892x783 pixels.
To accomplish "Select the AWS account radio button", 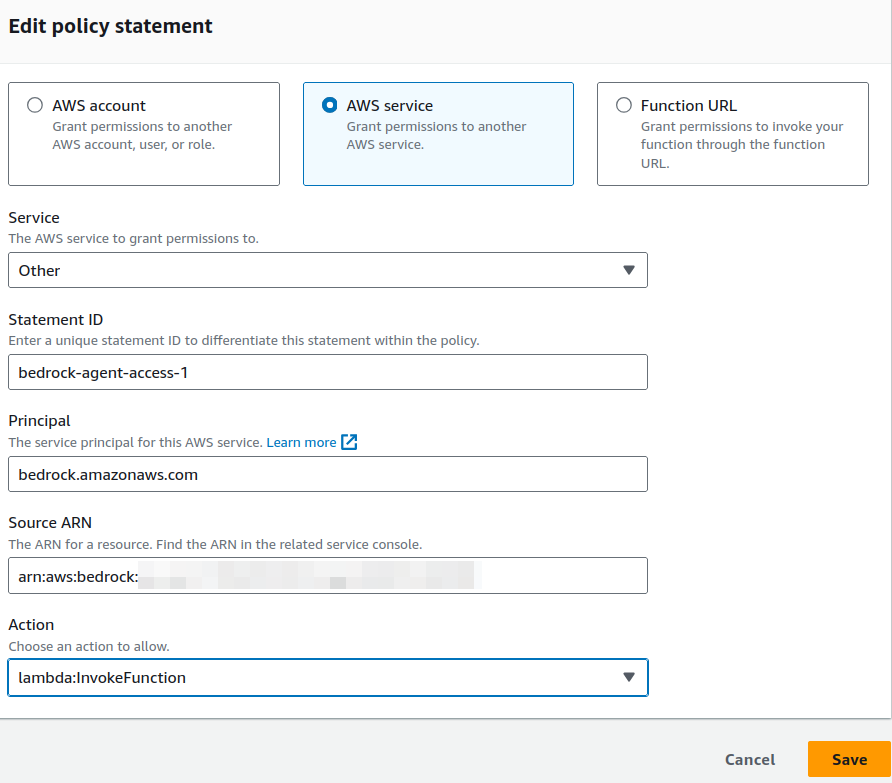I will tap(35, 105).
